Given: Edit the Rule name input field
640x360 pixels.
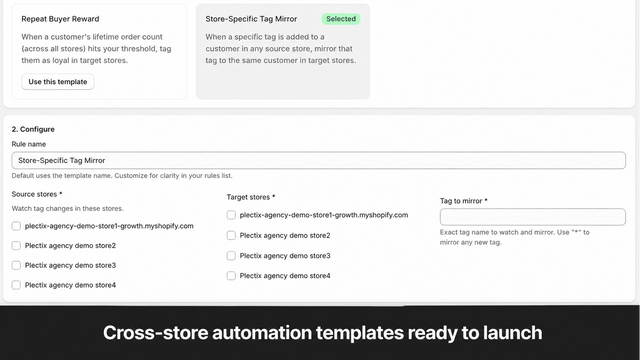Looking at the screenshot, I should click(318, 160).
